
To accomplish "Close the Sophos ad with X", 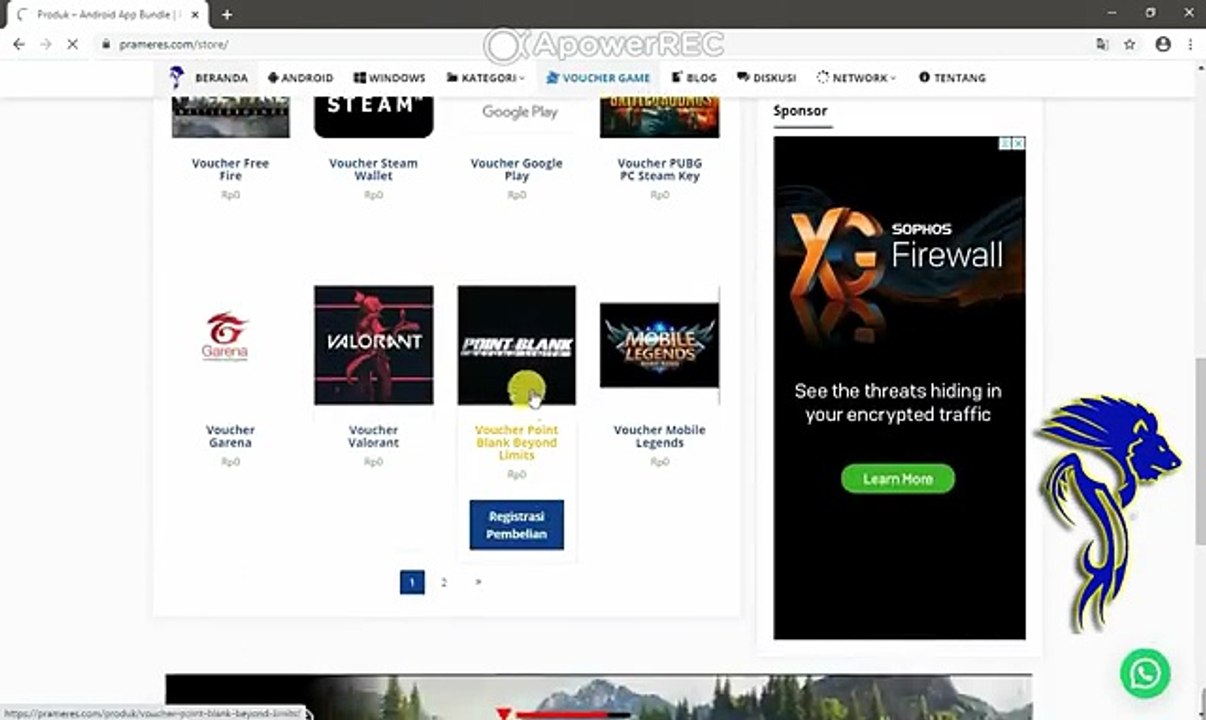I will pos(1019,143).
